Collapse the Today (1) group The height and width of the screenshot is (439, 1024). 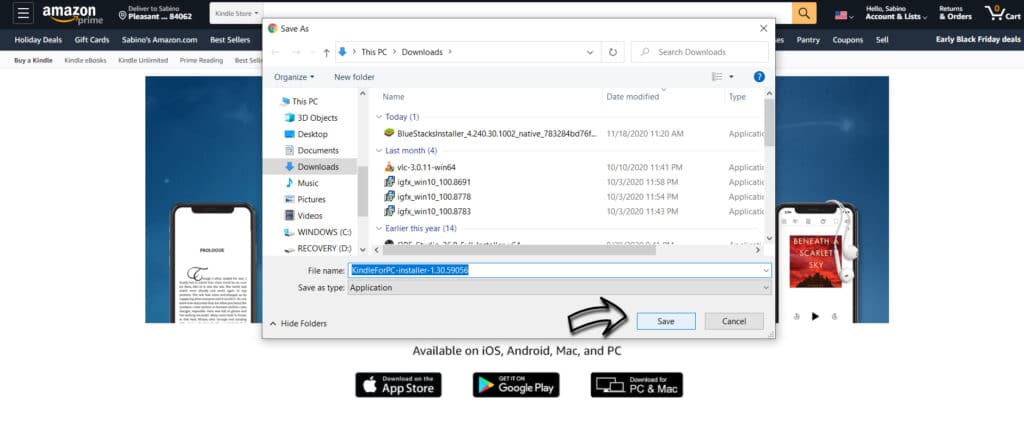(x=379, y=117)
